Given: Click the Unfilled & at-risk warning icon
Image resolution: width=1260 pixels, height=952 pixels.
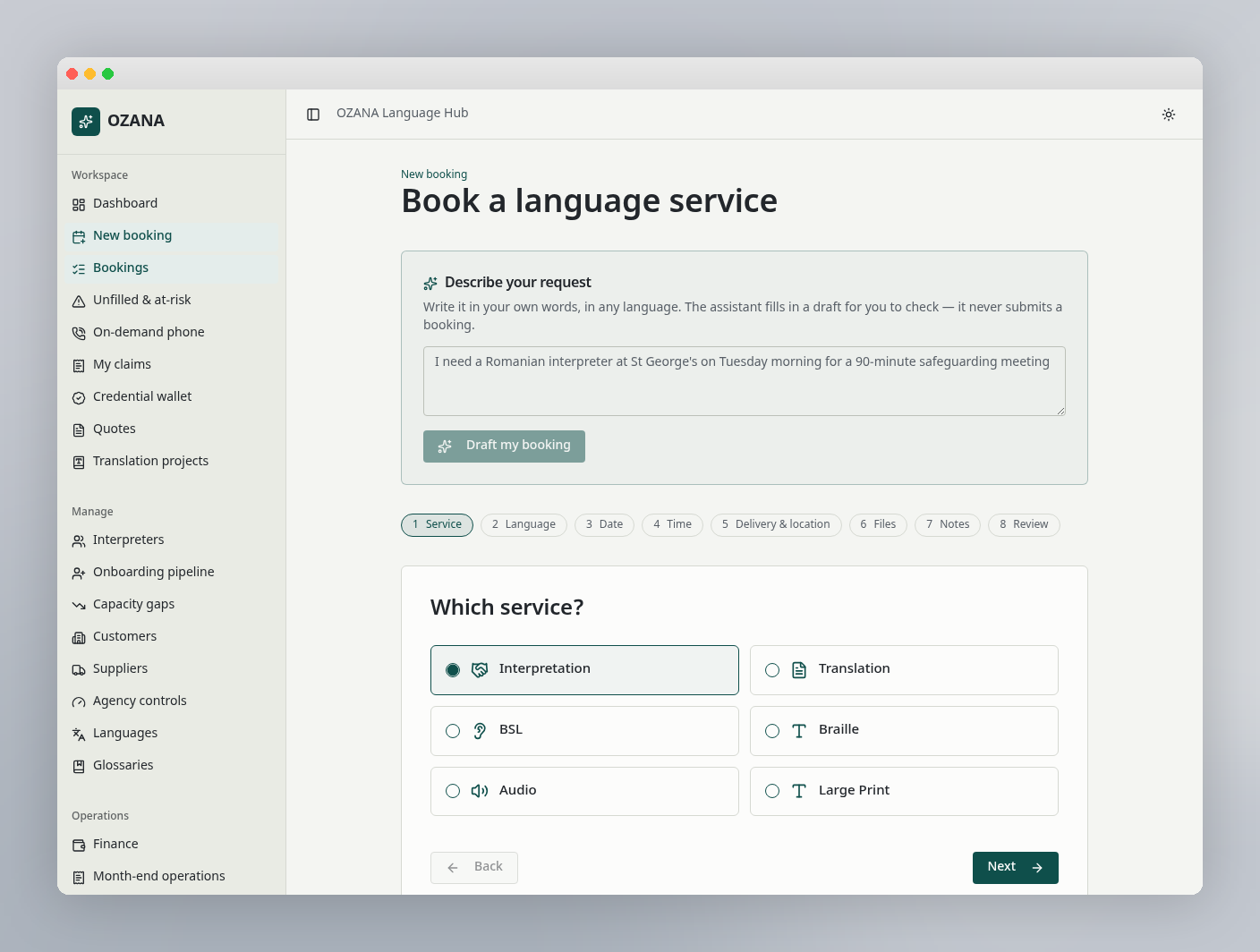Looking at the screenshot, I should [79, 302].
